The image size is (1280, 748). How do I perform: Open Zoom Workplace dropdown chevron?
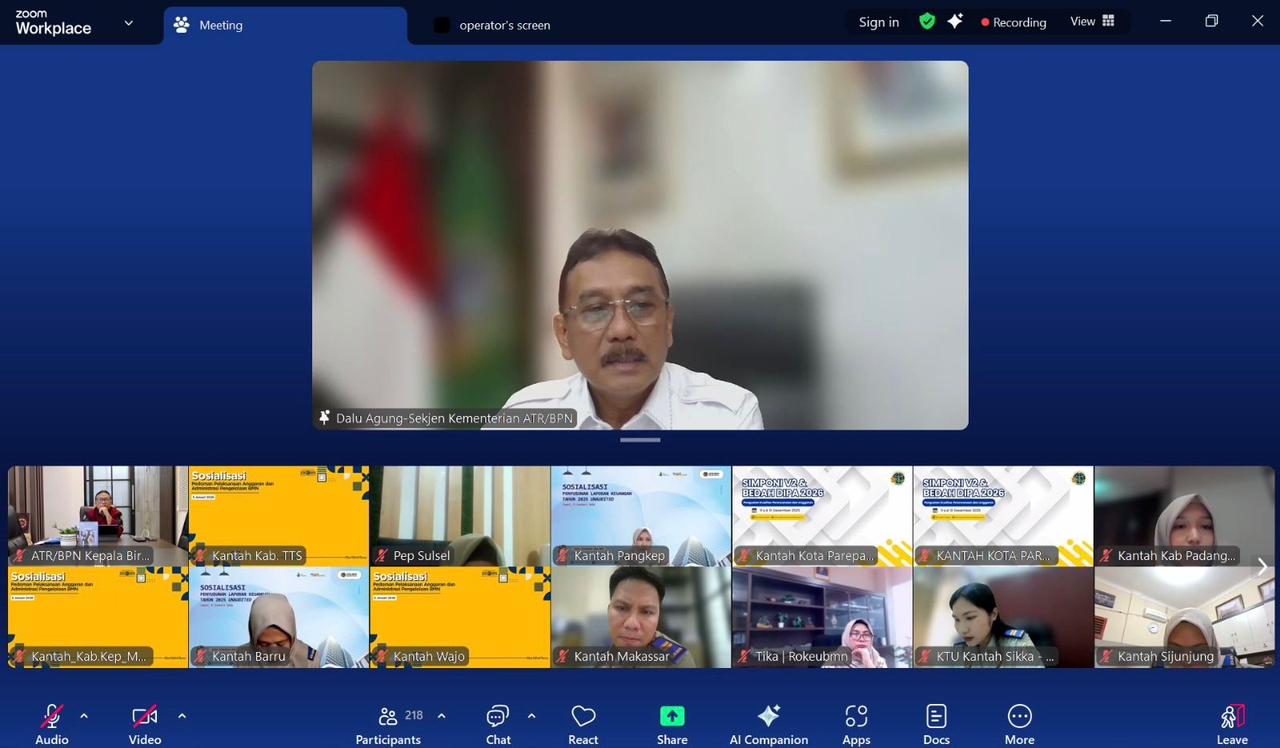(x=128, y=23)
